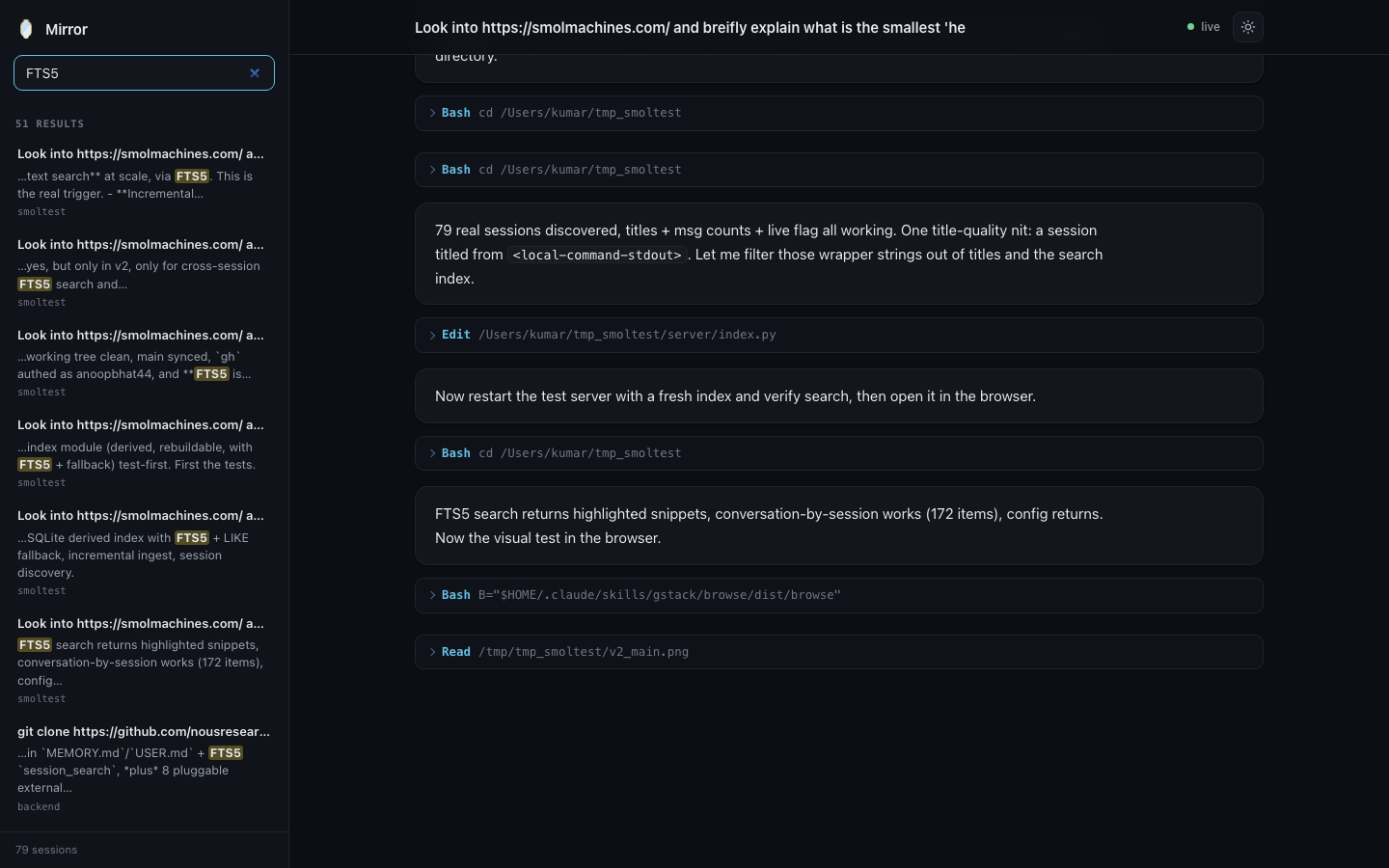
Task: Click the Mirror app title
Action: [67, 29]
